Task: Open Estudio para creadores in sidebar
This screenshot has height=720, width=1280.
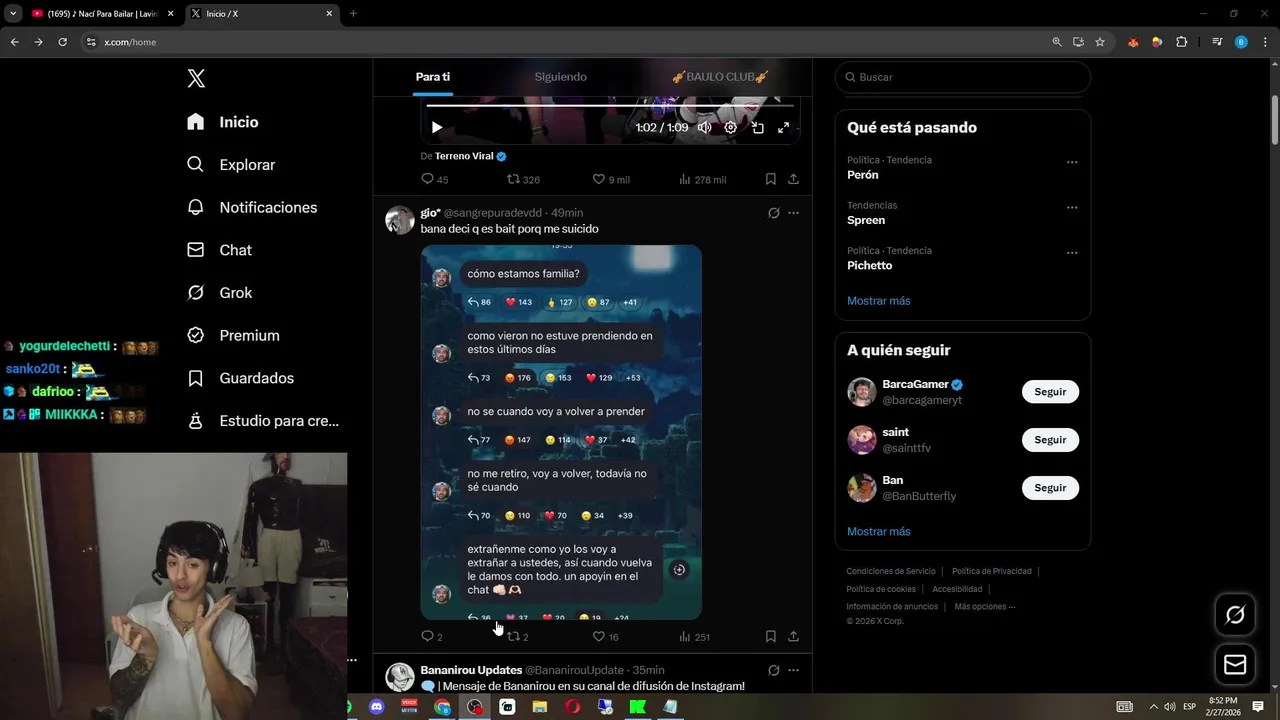Action: 263,421
